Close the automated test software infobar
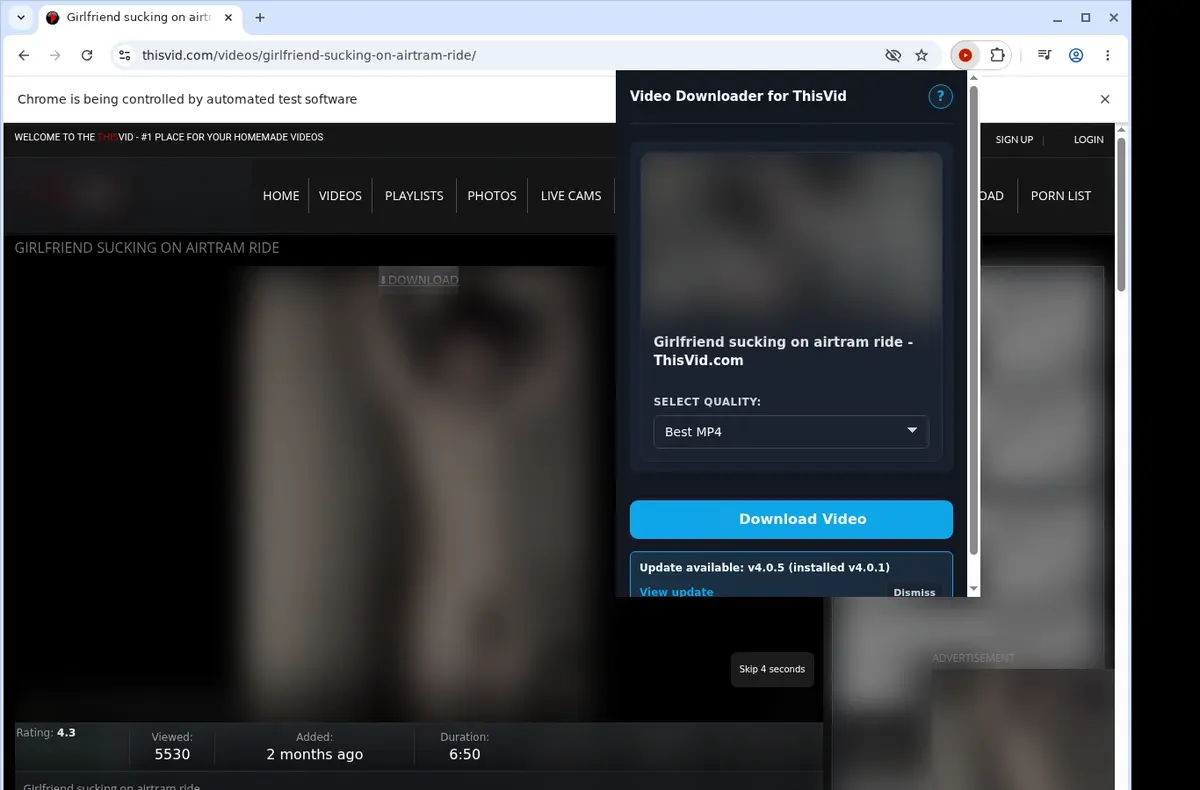This screenshot has height=790, width=1200. click(x=1105, y=99)
